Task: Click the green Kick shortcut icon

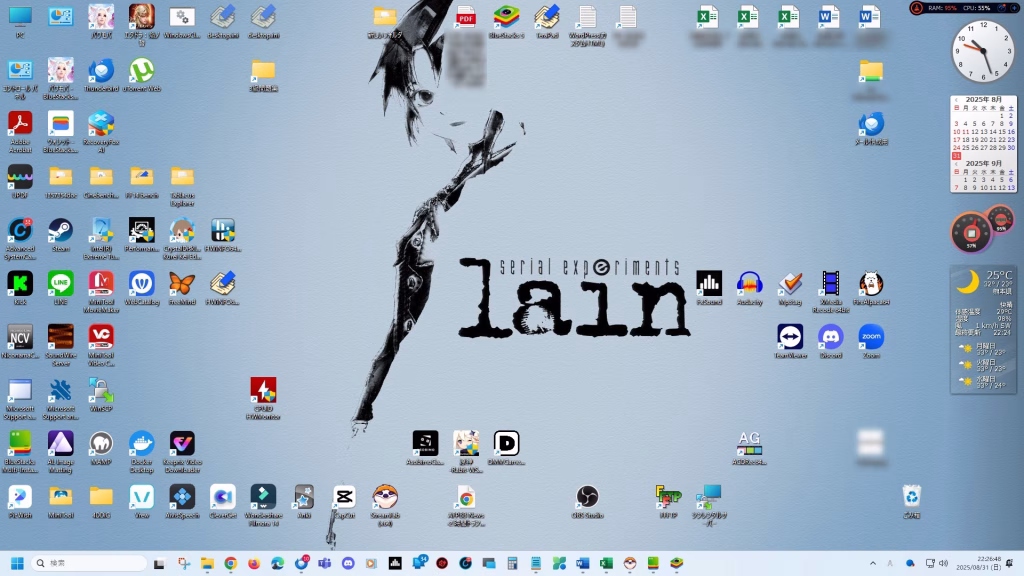Action: pyautogui.click(x=20, y=284)
